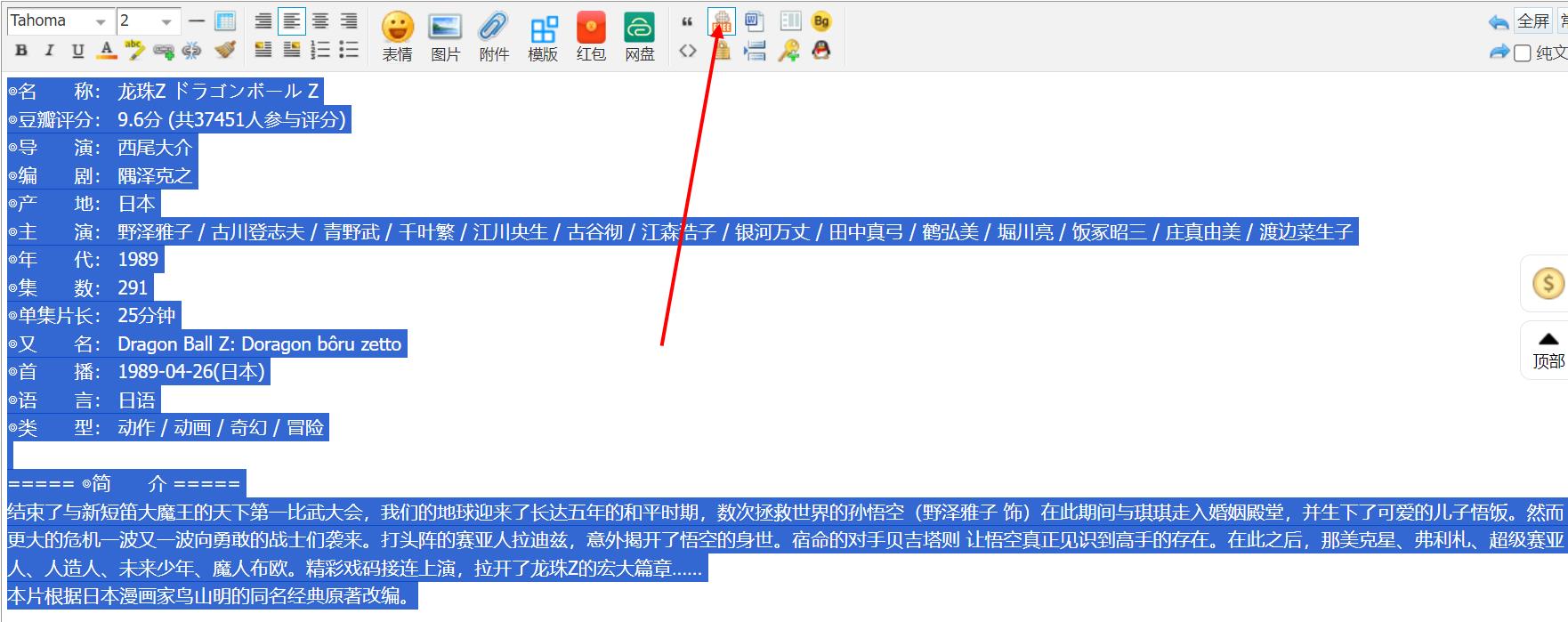Open the font color picker
The image size is (1568, 622).
106,51
